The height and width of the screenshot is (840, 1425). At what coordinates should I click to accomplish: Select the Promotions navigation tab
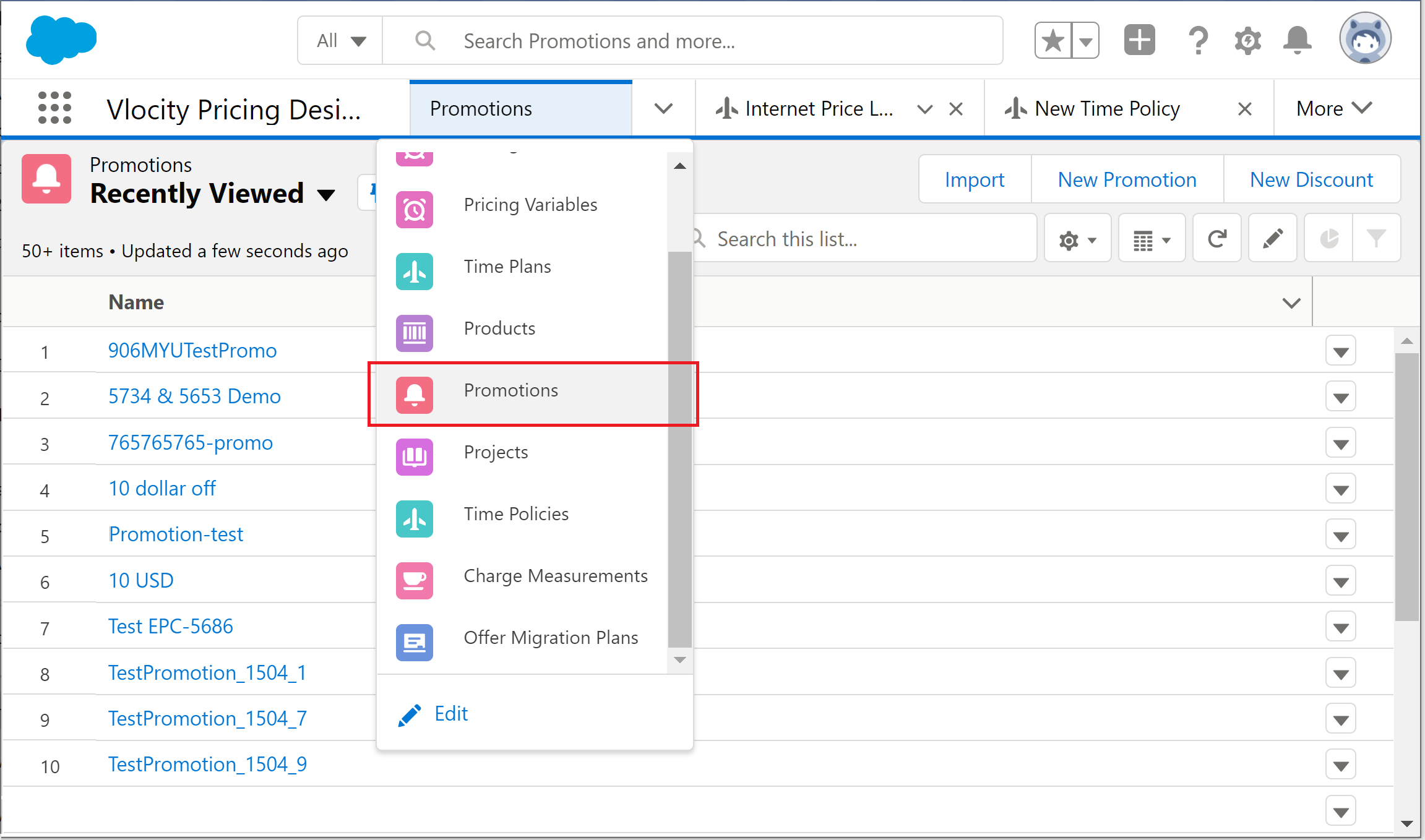[x=520, y=108]
